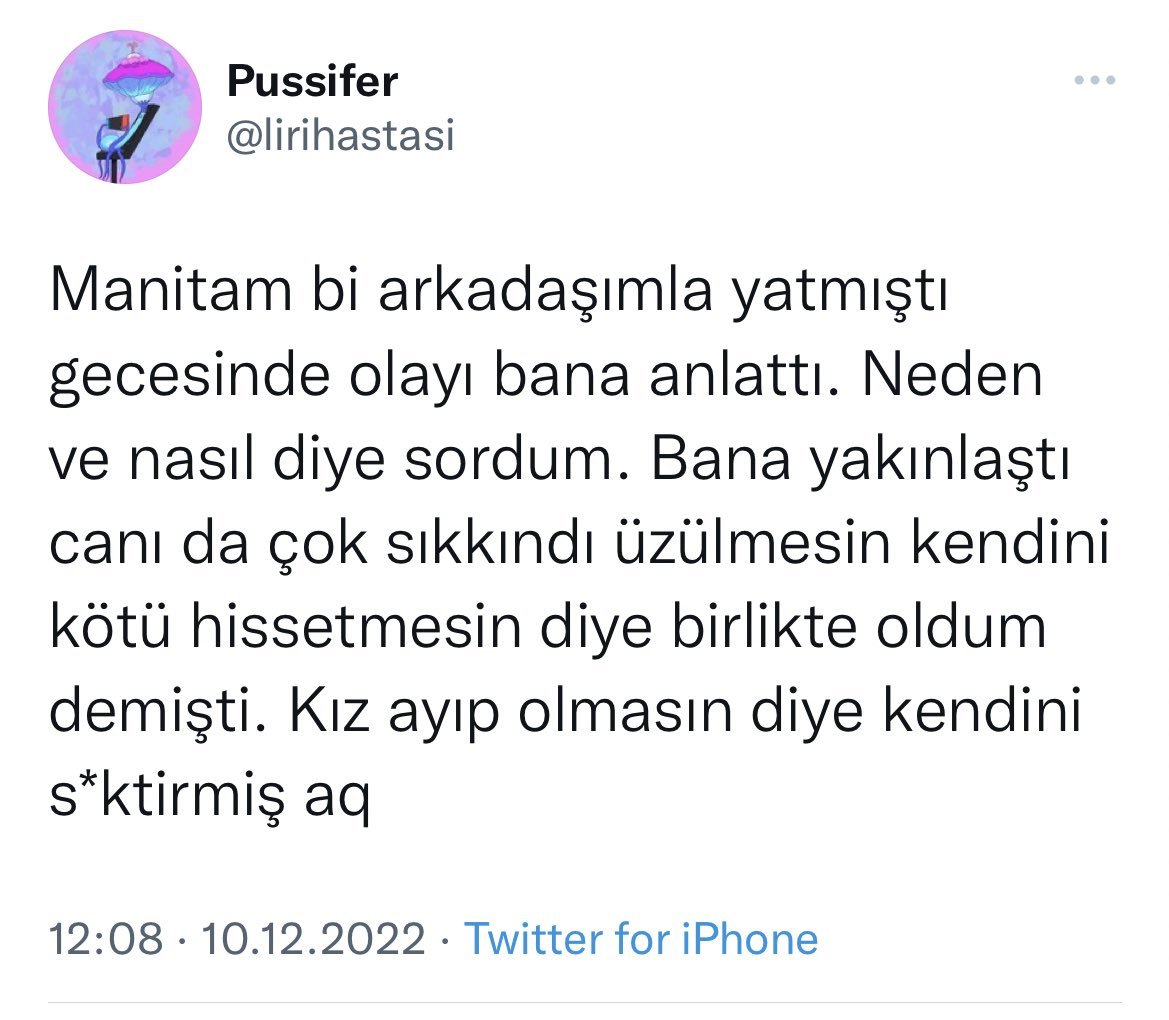Open the three-dot more options menu
Viewport: 1169px width, 1020px height.
coord(1094,82)
